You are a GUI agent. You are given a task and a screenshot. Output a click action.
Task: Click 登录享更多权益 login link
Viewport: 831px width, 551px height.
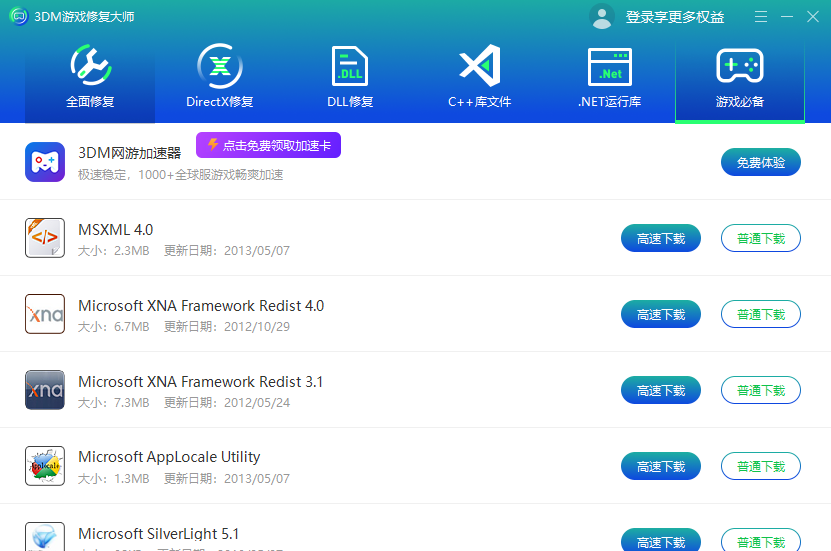[674, 17]
